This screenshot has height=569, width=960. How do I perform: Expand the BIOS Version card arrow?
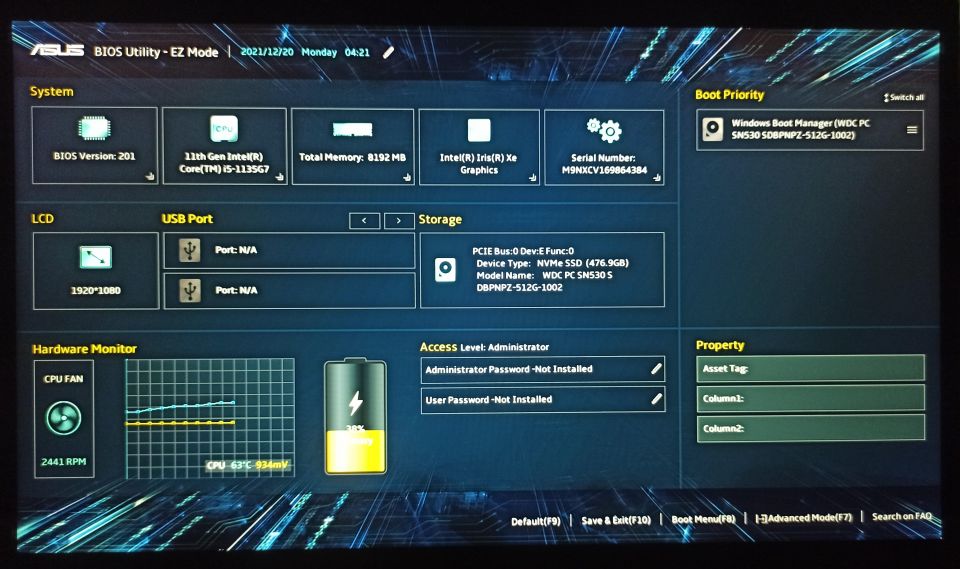(x=150, y=176)
